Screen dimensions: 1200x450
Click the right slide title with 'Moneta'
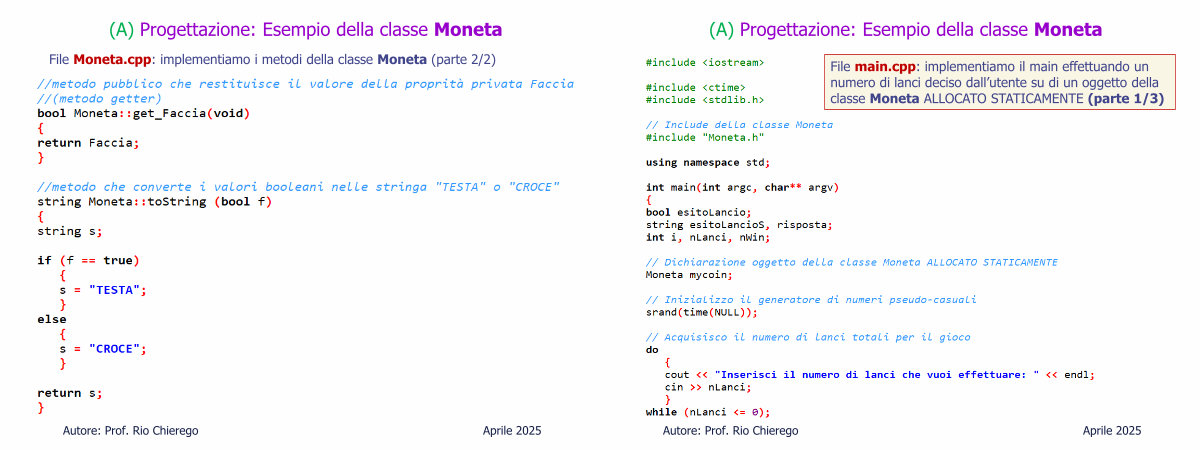[x=905, y=29]
